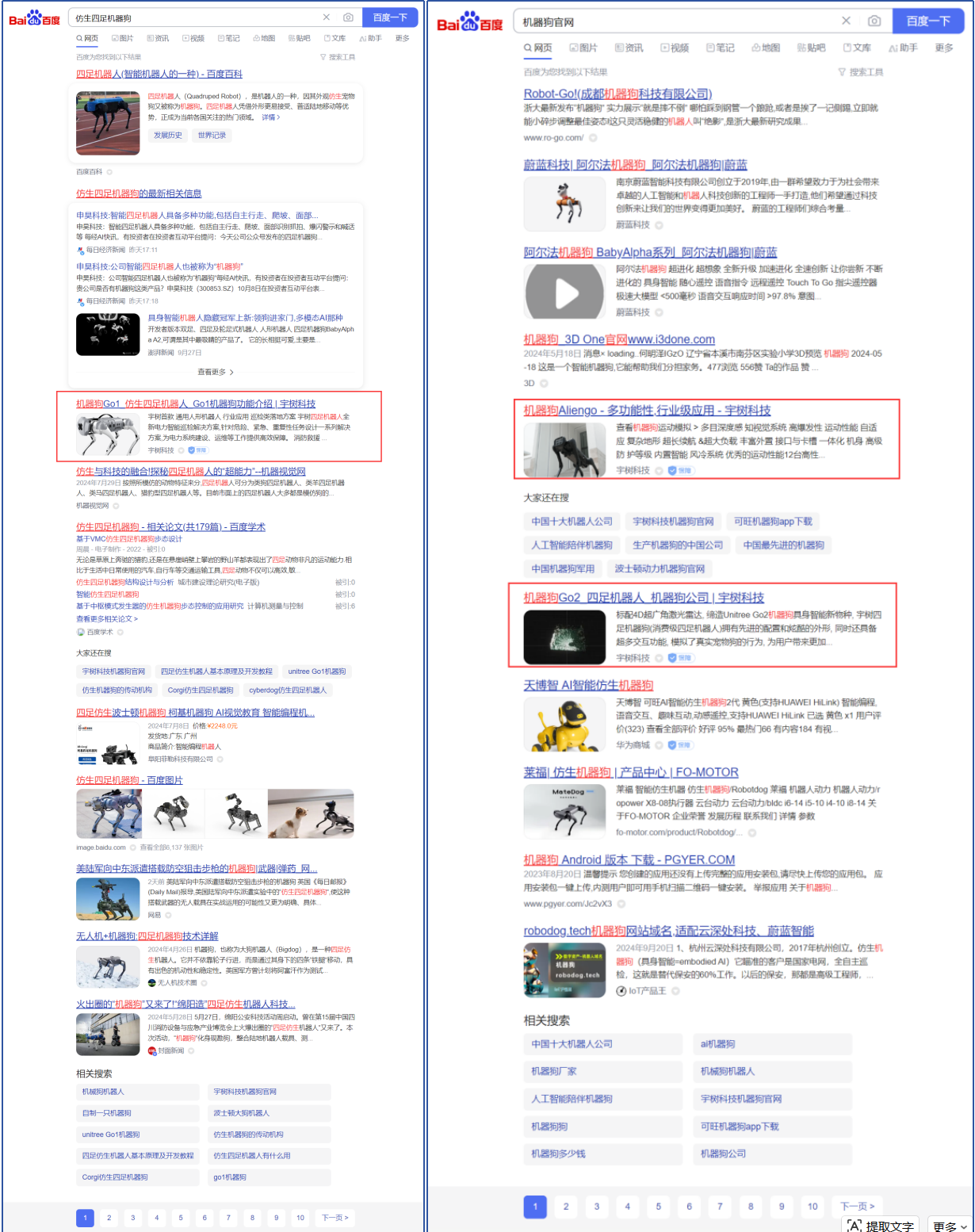Click 下一页 in right page pagination
Viewport: 975px width, 1232px height.
(x=858, y=1207)
